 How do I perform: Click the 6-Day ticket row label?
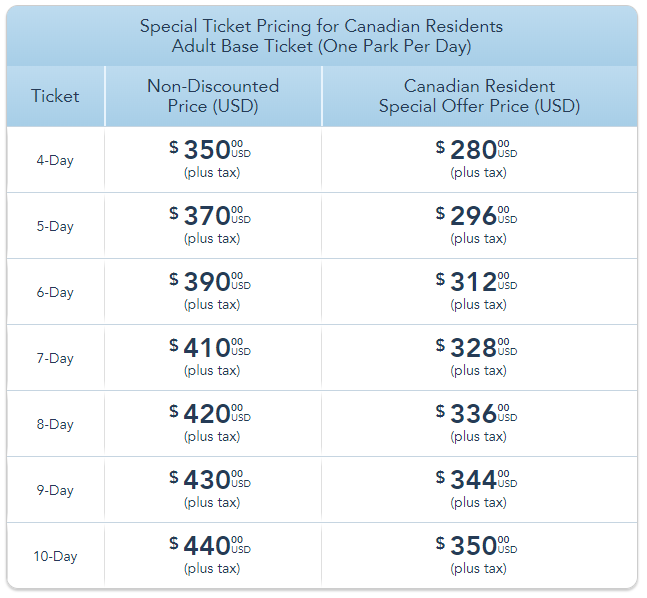55,292
